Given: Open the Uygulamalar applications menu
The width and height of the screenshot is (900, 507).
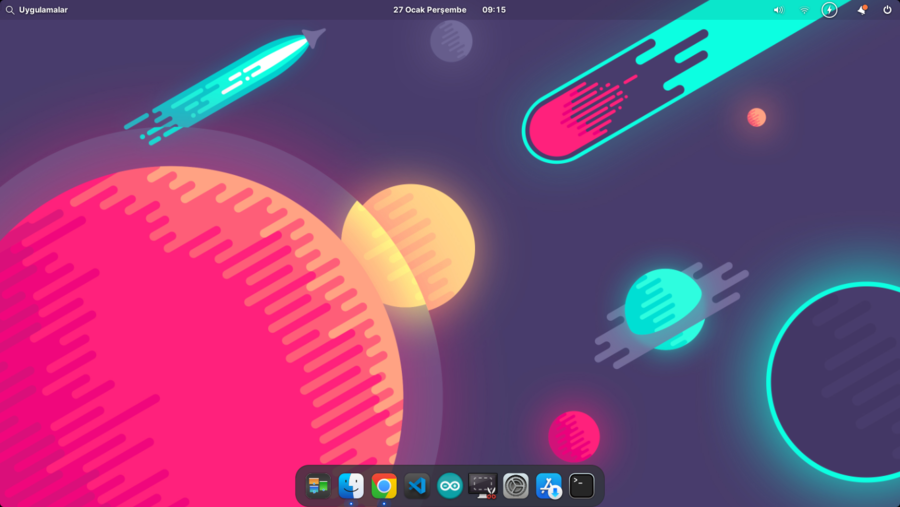Looking at the screenshot, I should tap(37, 10).
